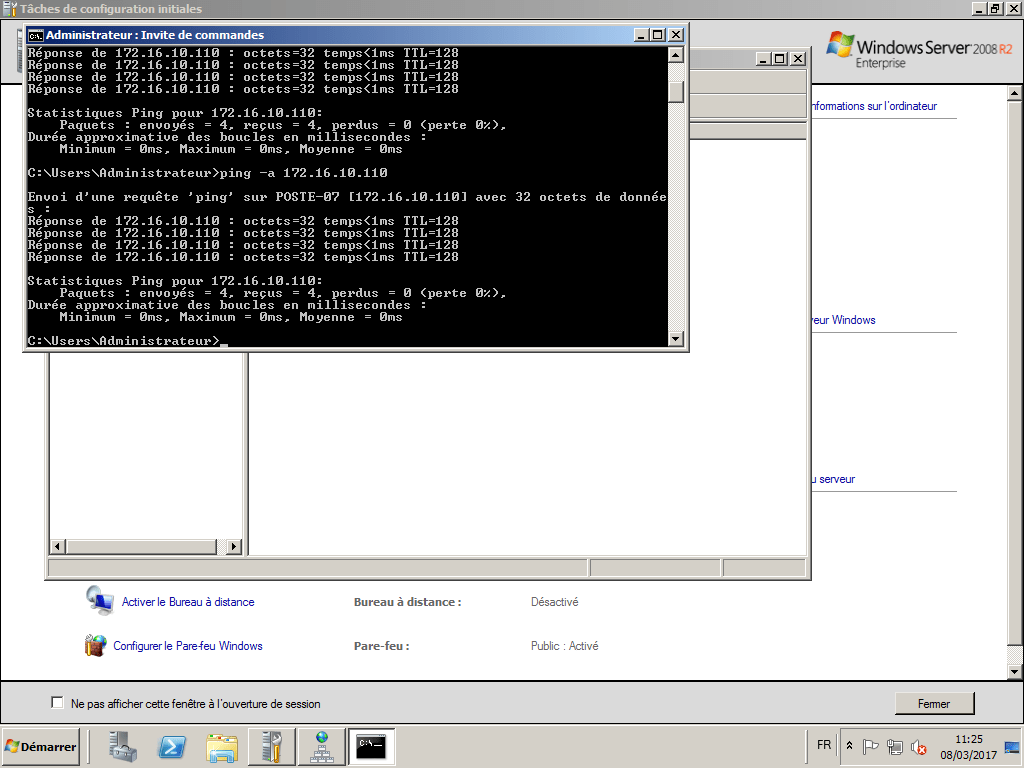Unmute the speaker icon in the system tray
The height and width of the screenshot is (768, 1024).
coord(918,746)
